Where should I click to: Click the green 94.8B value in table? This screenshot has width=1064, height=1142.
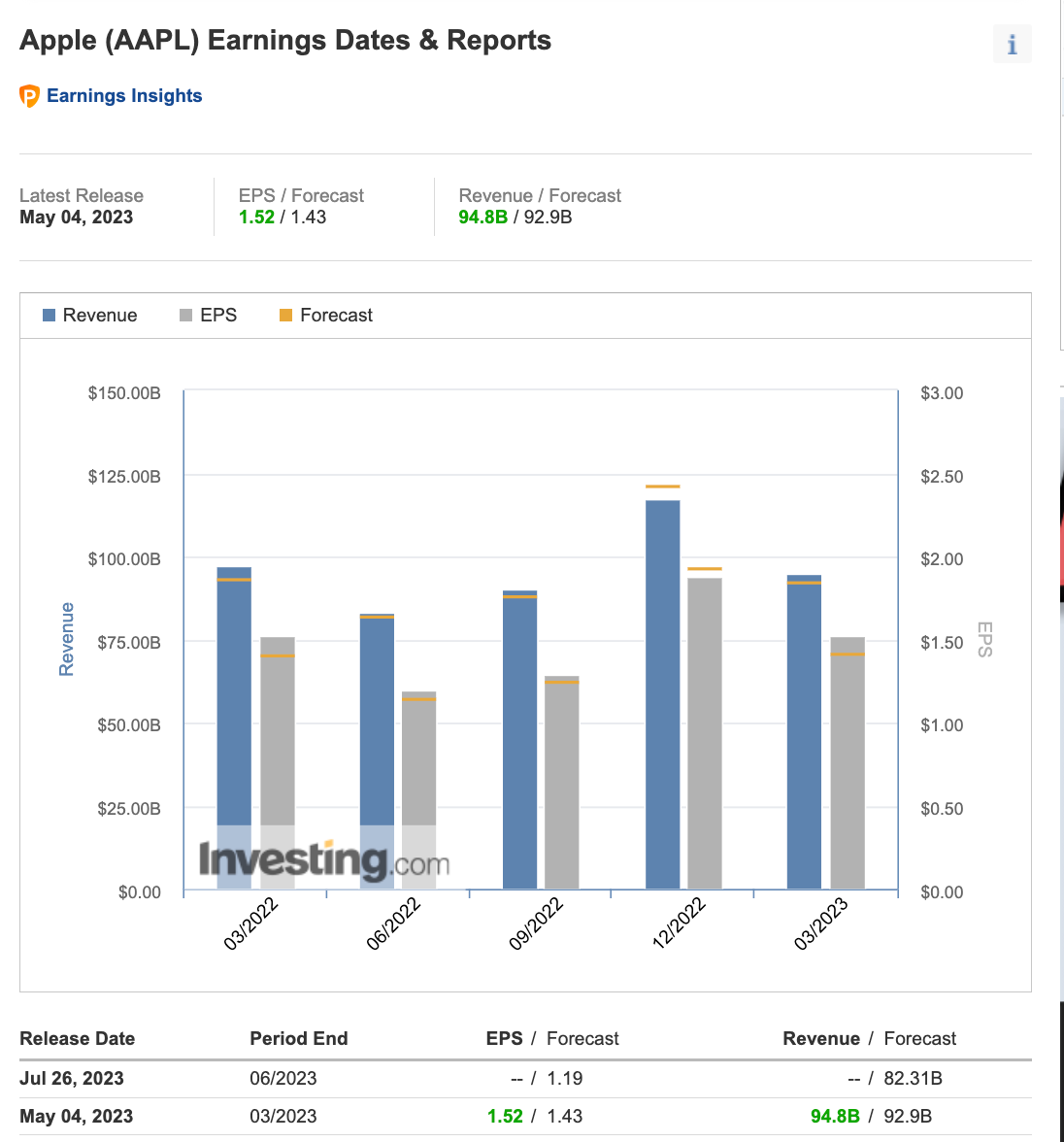coord(835,1117)
